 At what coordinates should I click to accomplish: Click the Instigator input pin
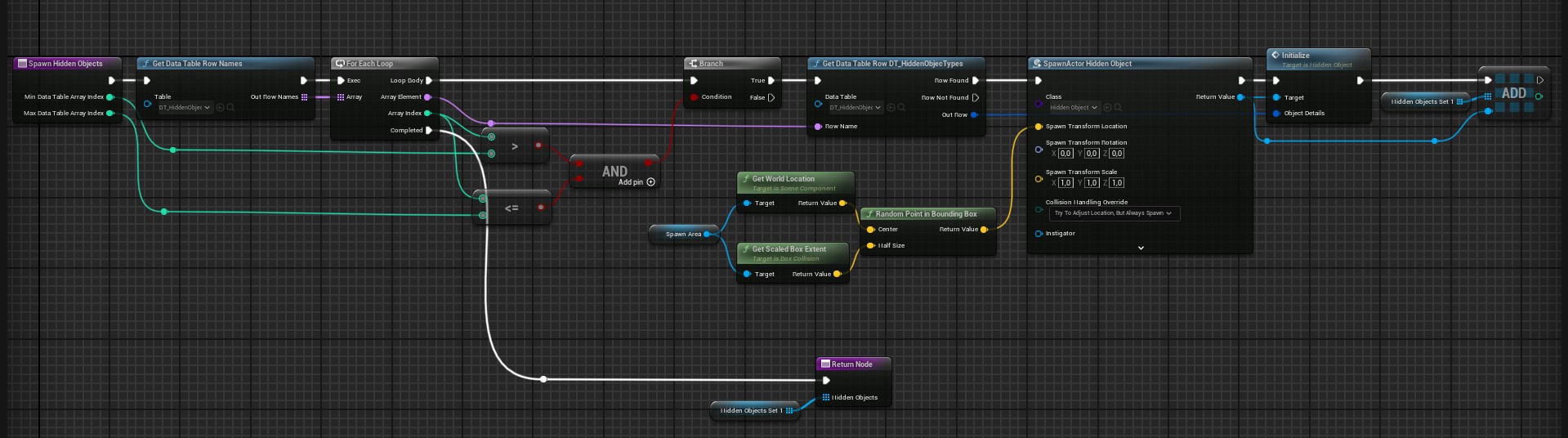1039,234
